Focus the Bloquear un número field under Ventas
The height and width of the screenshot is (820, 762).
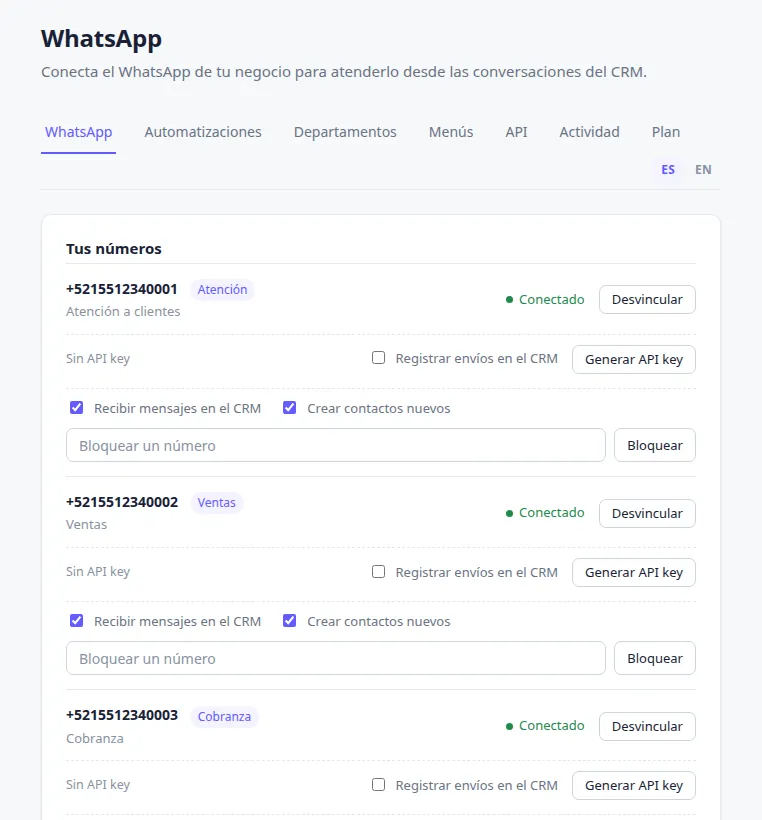pyautogui.click(x=336, y=658)
